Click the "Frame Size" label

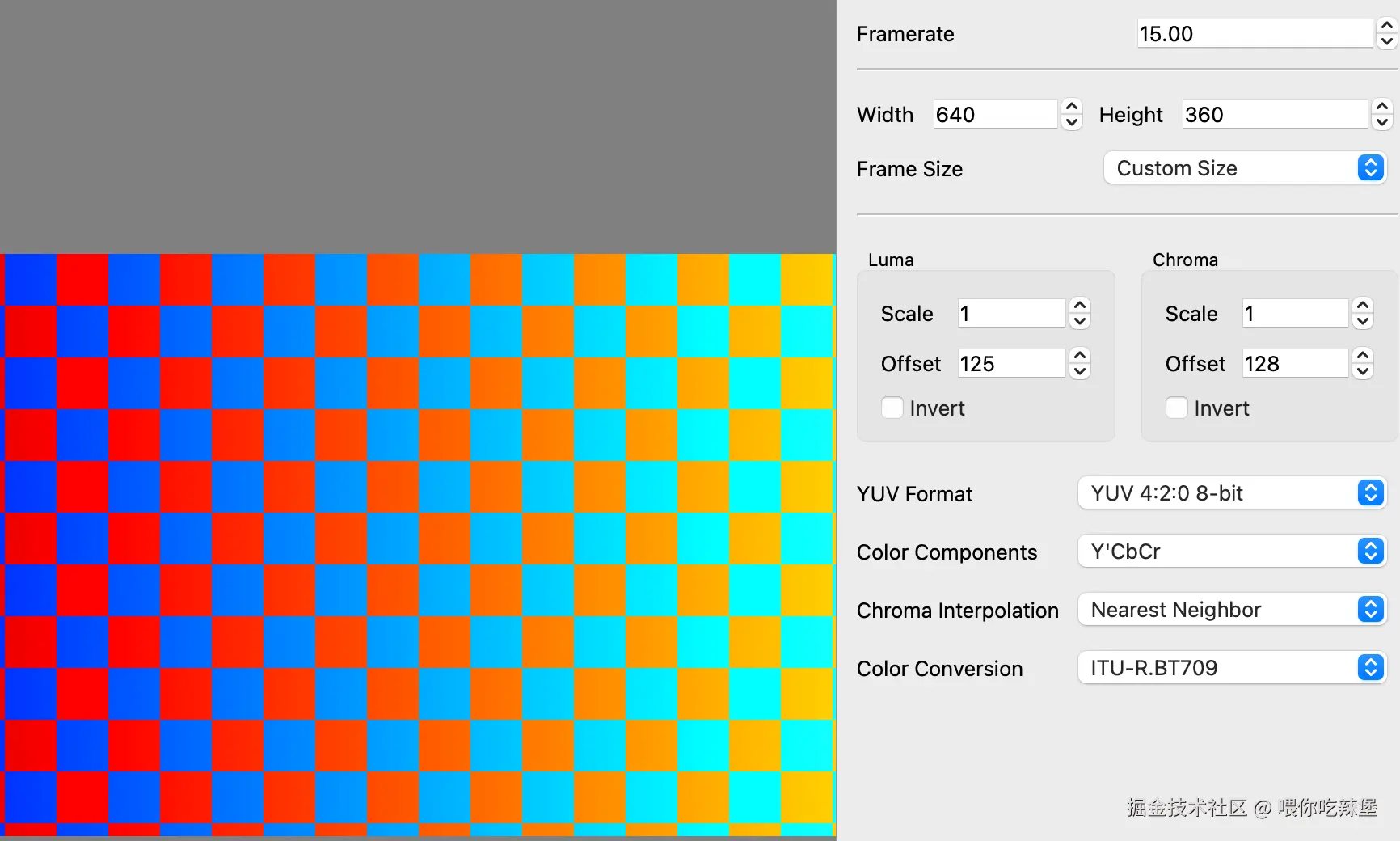(909, 169)
